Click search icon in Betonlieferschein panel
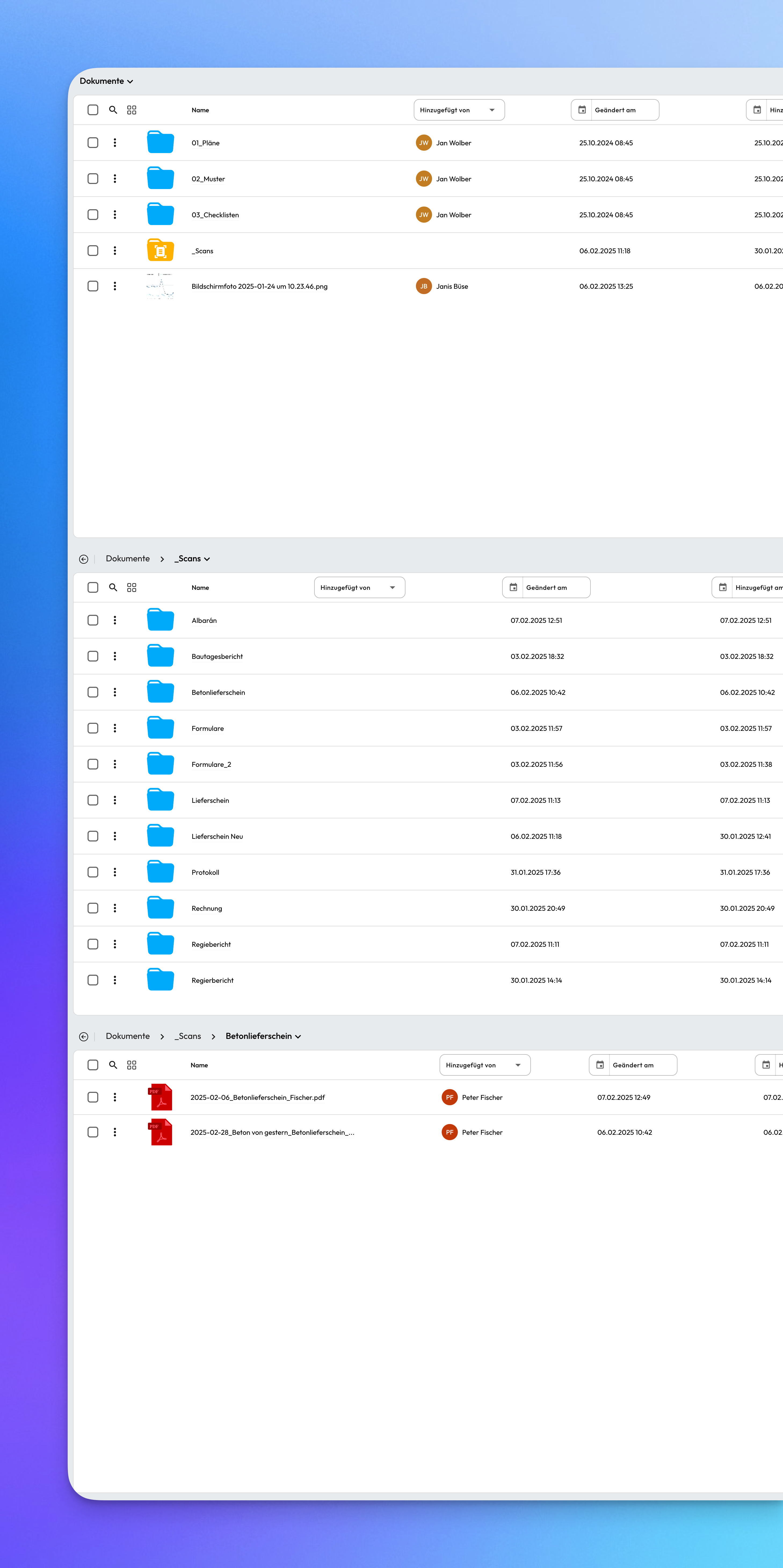The width and height of the screenshot is (783, 1568). (113, 1065)
